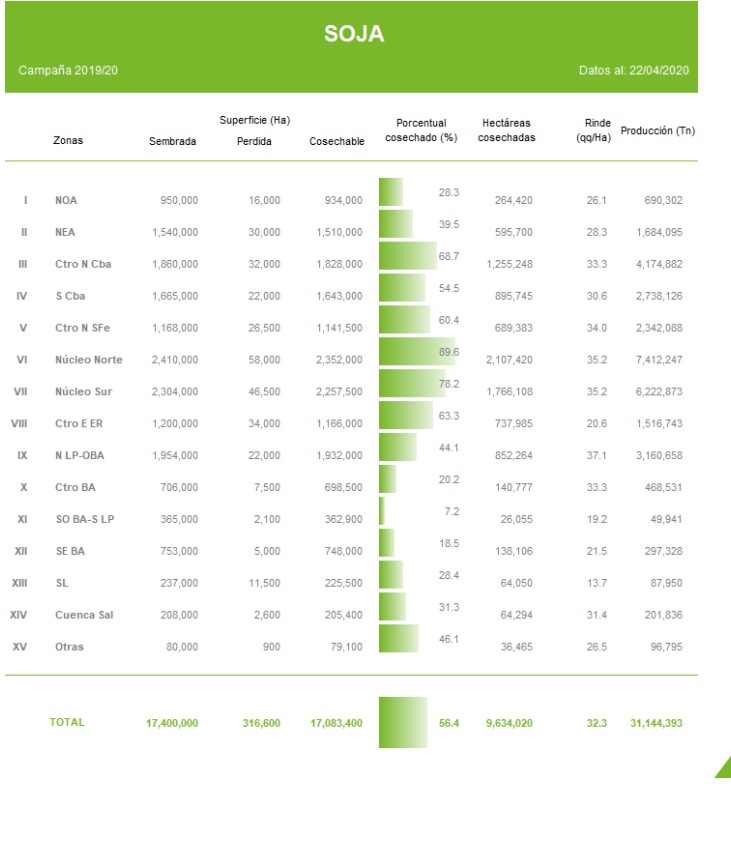The width and height of the screenshot is (731, 844).
Task: Click the Núcleo Norte progress bar at 89.6
Action: (x=417, y=352)
